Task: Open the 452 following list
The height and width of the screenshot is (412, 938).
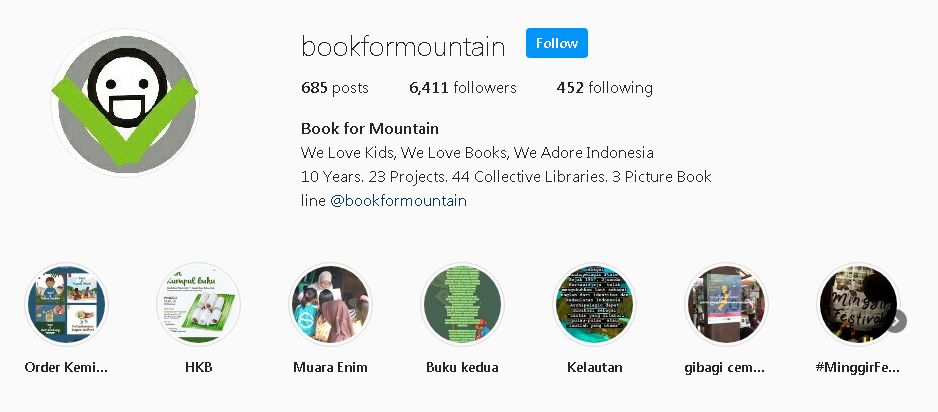Action: 604,88
